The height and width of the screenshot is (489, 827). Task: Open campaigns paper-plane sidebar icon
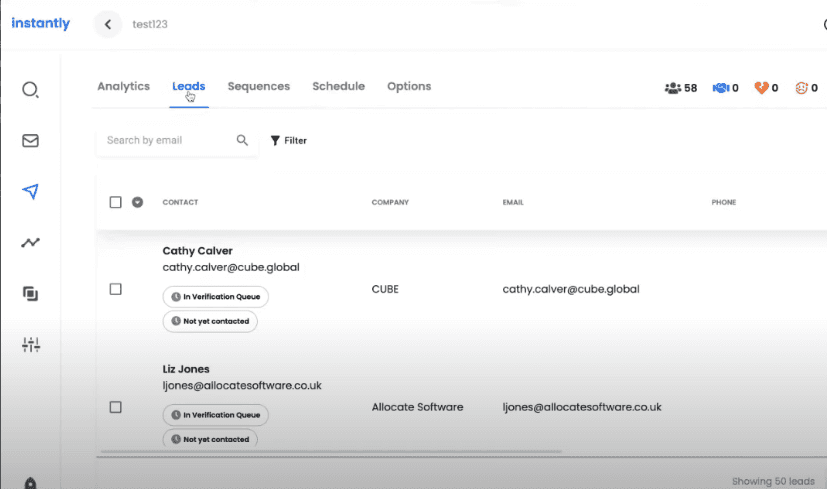coord(30,191)
